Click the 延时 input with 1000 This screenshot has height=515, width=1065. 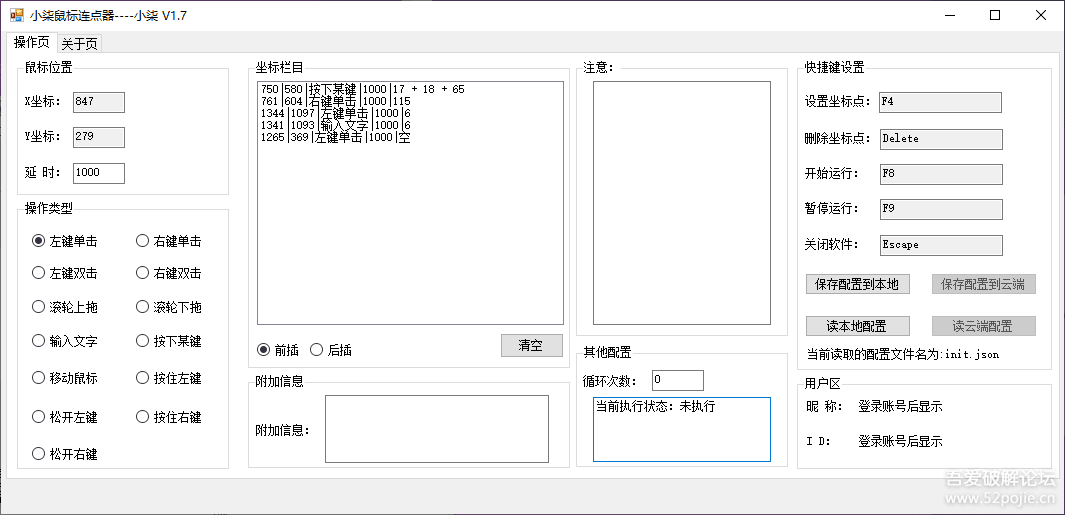tap(98, 173)
